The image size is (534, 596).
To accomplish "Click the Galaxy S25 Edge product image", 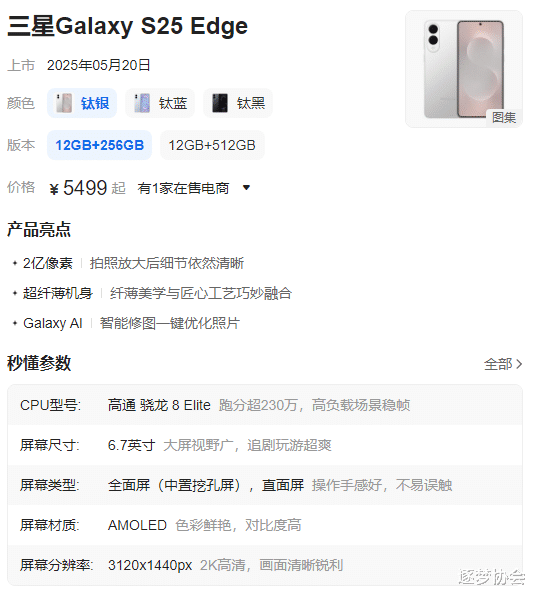I will pos(464,69).
